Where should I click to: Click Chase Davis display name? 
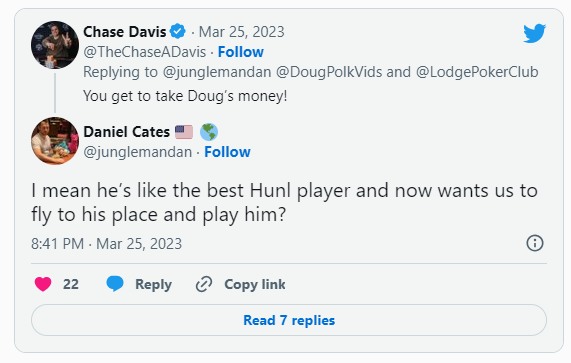(125, 32)
